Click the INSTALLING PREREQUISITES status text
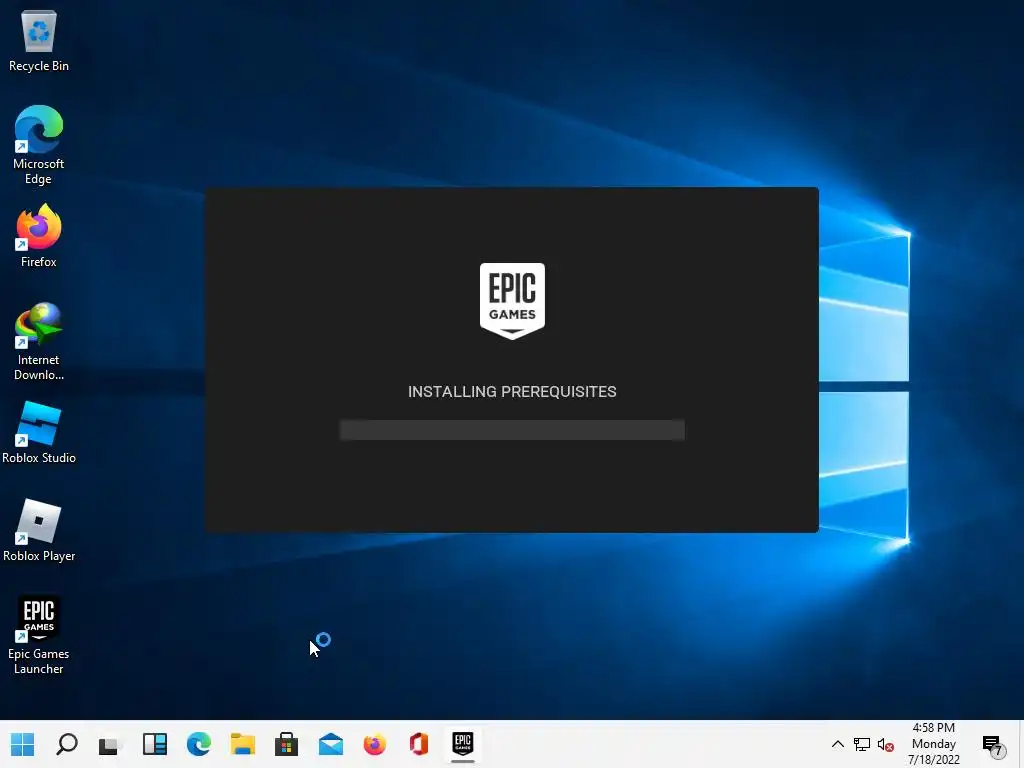Viewport: 1024px width, 768px height. pyautogui.click(x=512, y=392)
